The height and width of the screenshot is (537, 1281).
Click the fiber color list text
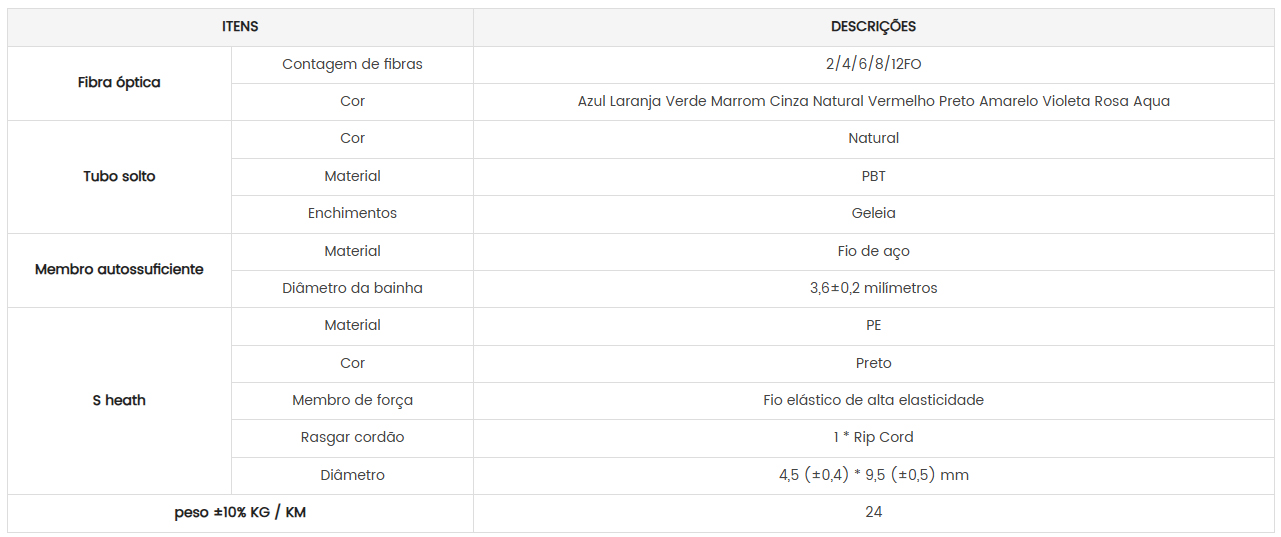click(x=873, y=101)
